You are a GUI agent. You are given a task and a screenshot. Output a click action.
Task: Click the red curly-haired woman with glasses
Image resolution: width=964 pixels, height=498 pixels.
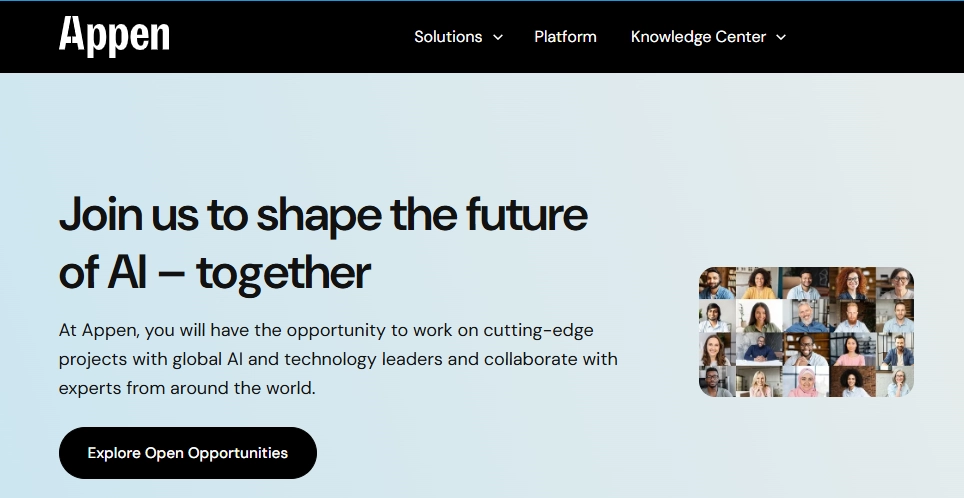click(x=852, y=283)
